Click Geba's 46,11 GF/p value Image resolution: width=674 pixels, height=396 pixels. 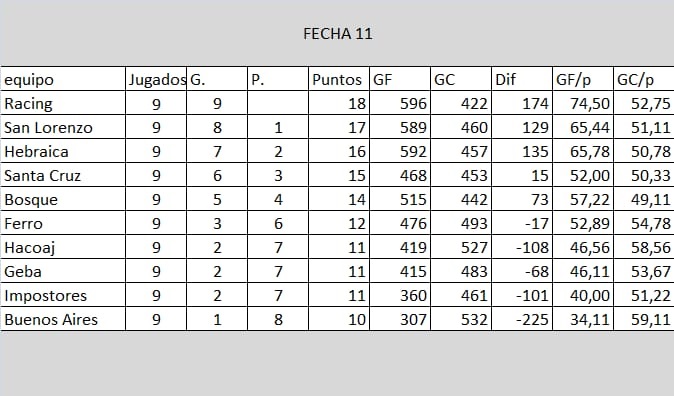pyautogui.click(x=583, y=271)
